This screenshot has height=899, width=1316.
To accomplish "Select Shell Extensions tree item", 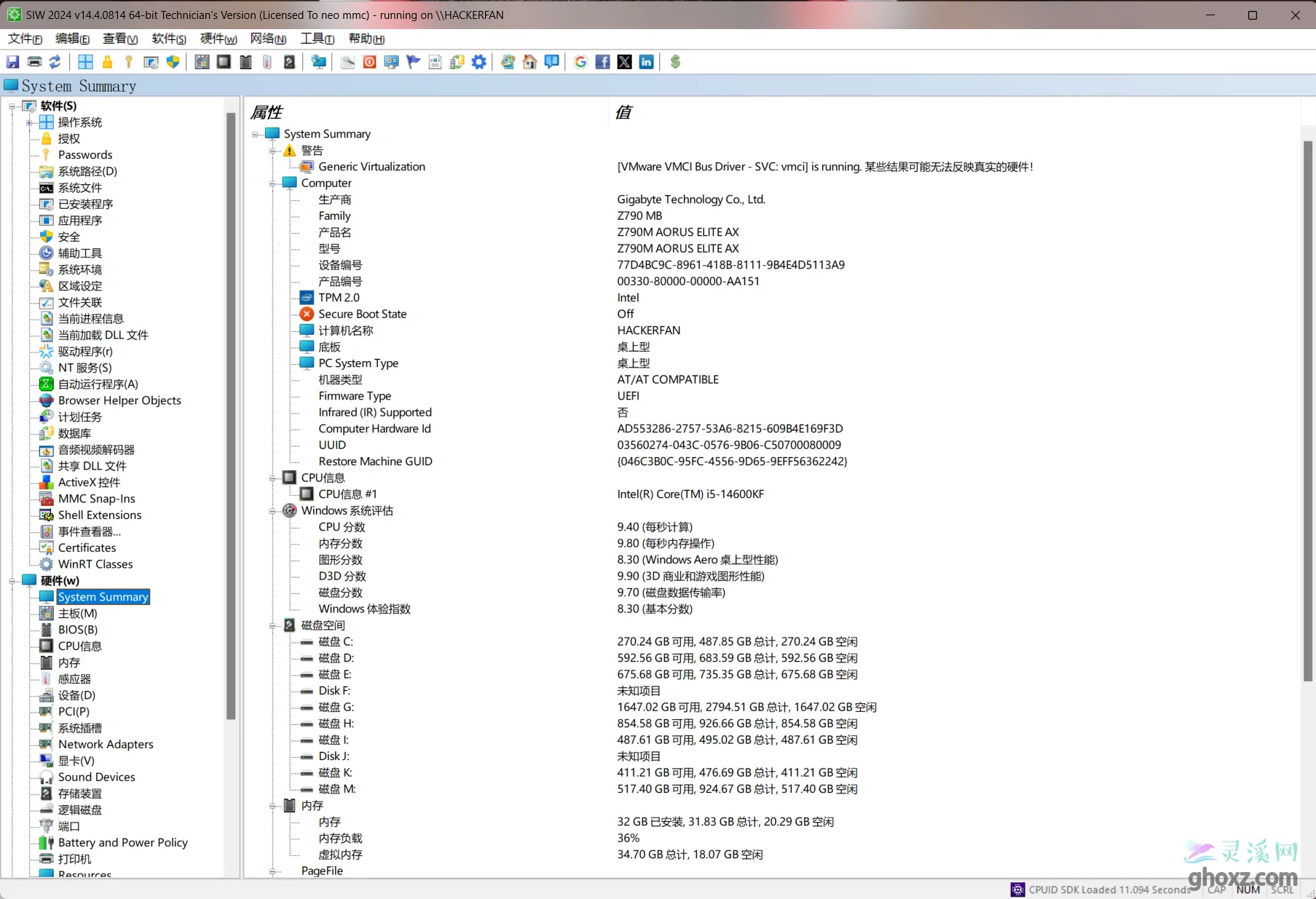I will coord(100,515).
